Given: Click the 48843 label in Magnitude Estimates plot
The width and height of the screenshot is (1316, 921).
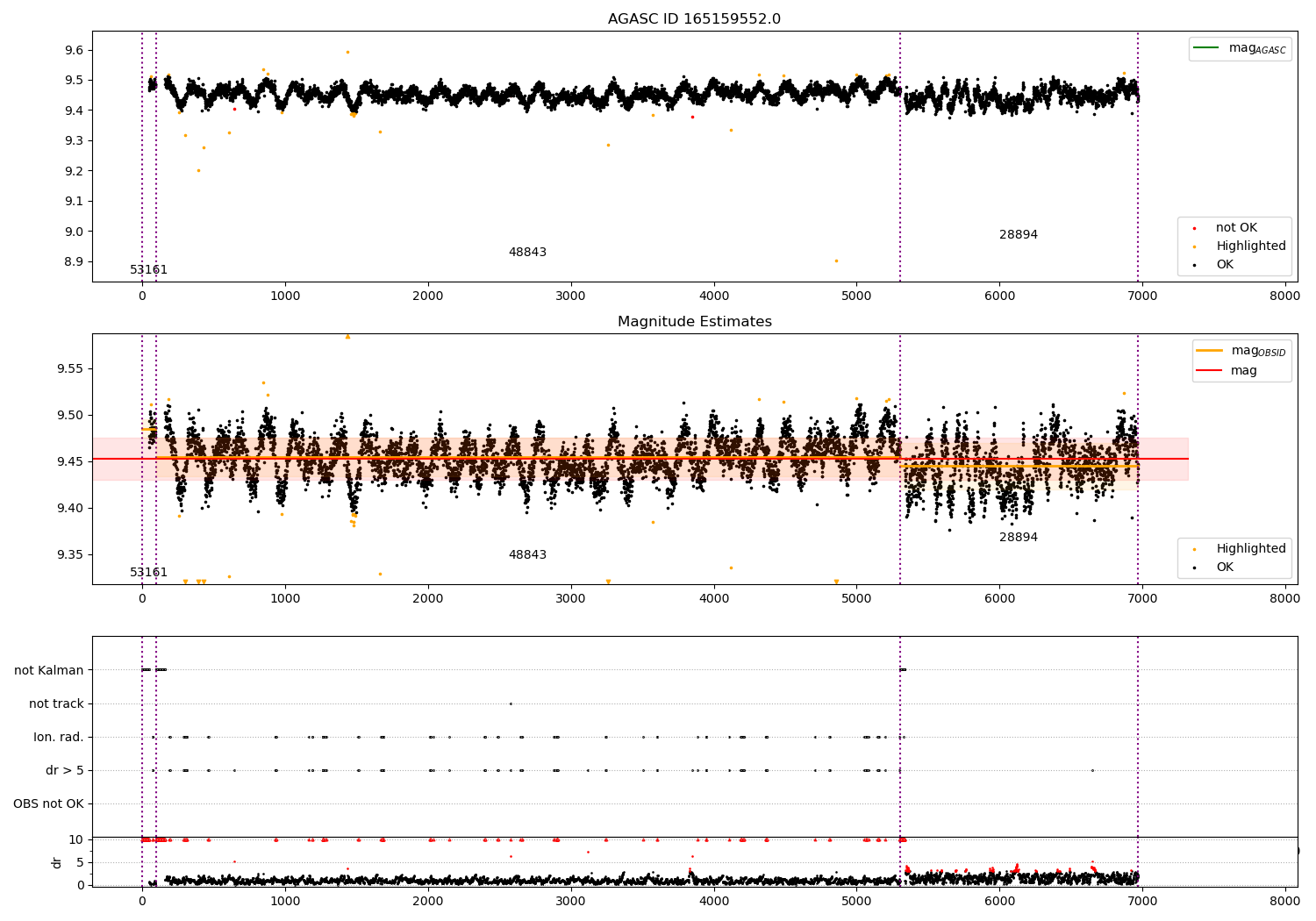Looking at the screenshot, I should click(527, 555).
